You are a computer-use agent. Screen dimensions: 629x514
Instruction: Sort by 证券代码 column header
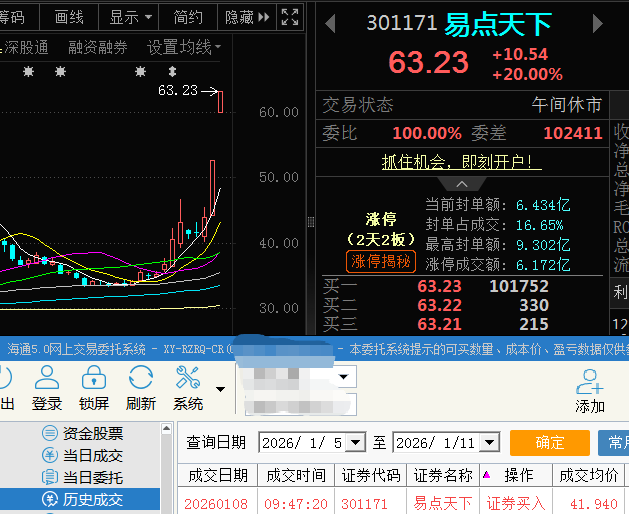(x=371, y=475)
